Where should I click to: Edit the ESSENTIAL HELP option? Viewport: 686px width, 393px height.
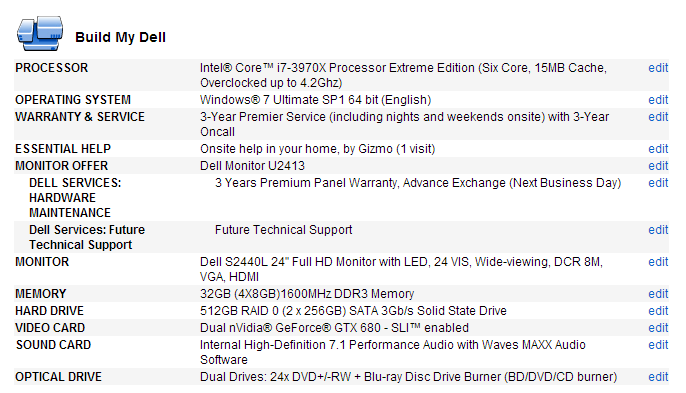coord(658,149)
